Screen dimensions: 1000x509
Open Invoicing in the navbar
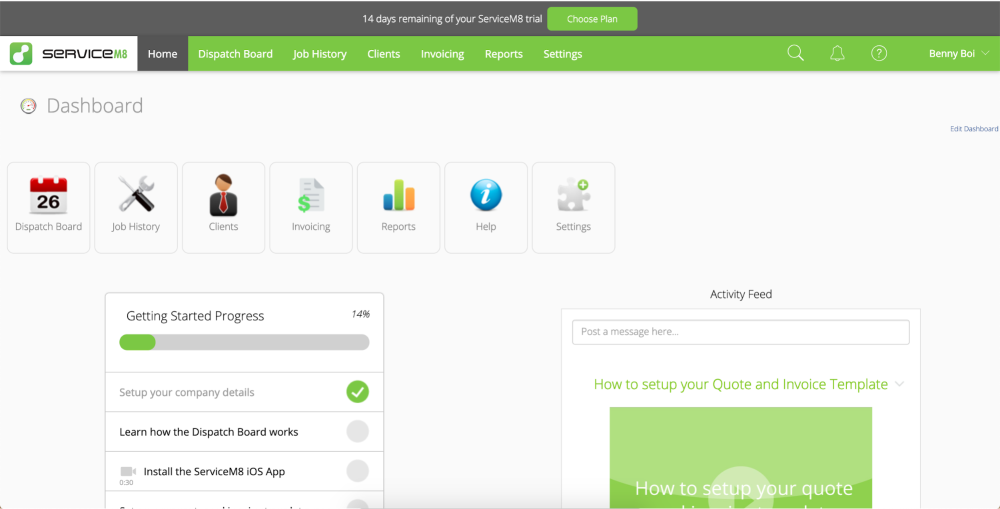pos(443,54)
